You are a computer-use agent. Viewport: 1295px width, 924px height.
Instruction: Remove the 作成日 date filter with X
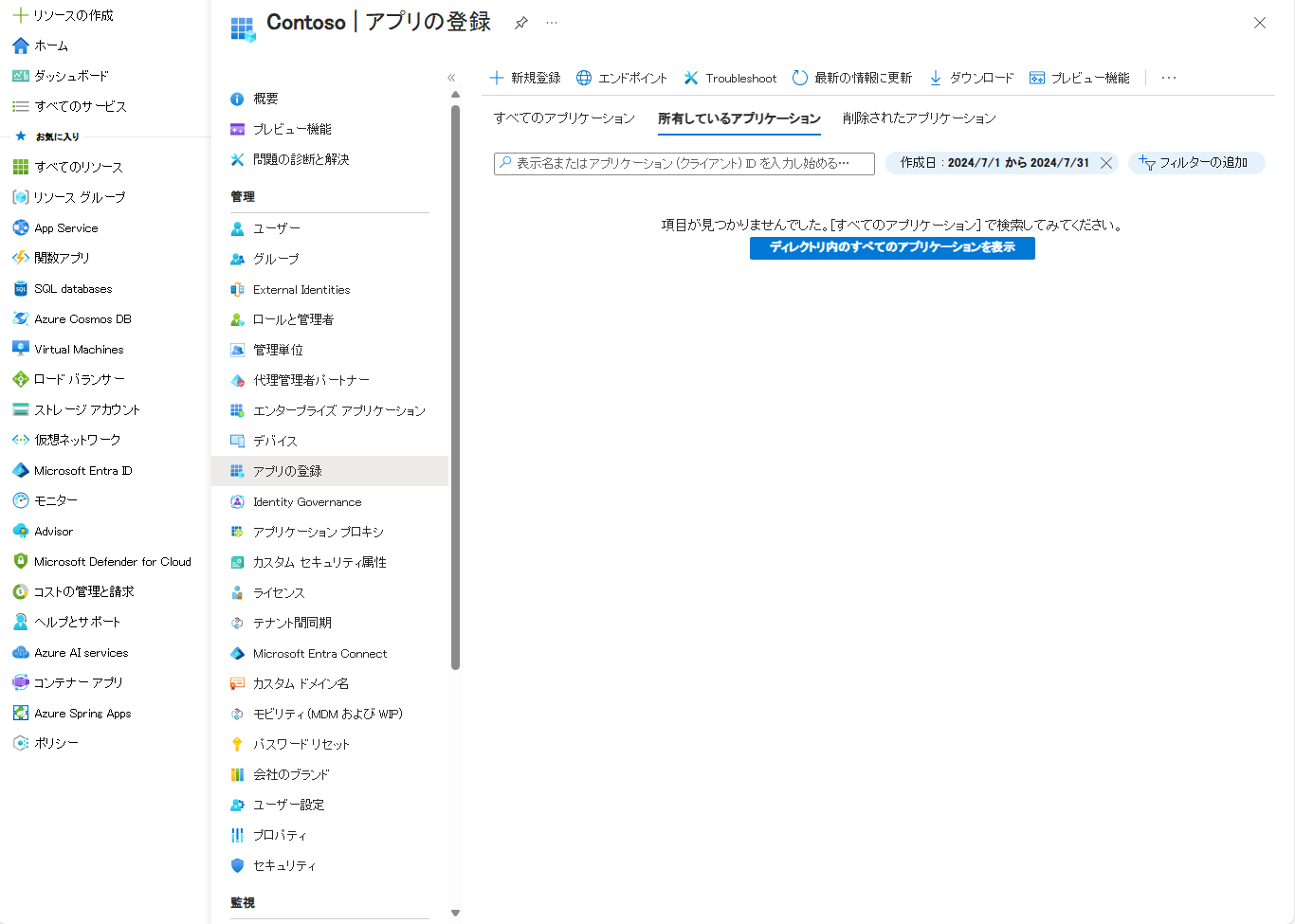pyautogui.click(x=1106, y=163)
